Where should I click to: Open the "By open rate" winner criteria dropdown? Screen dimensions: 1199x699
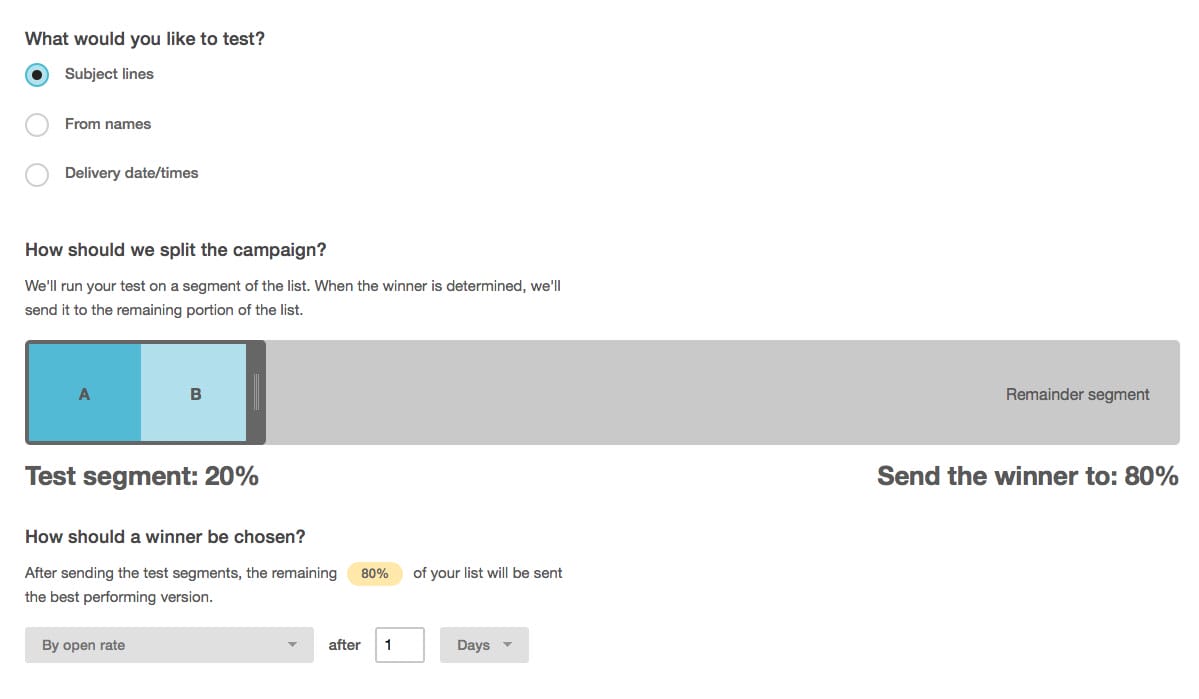(x=168, y=644)
